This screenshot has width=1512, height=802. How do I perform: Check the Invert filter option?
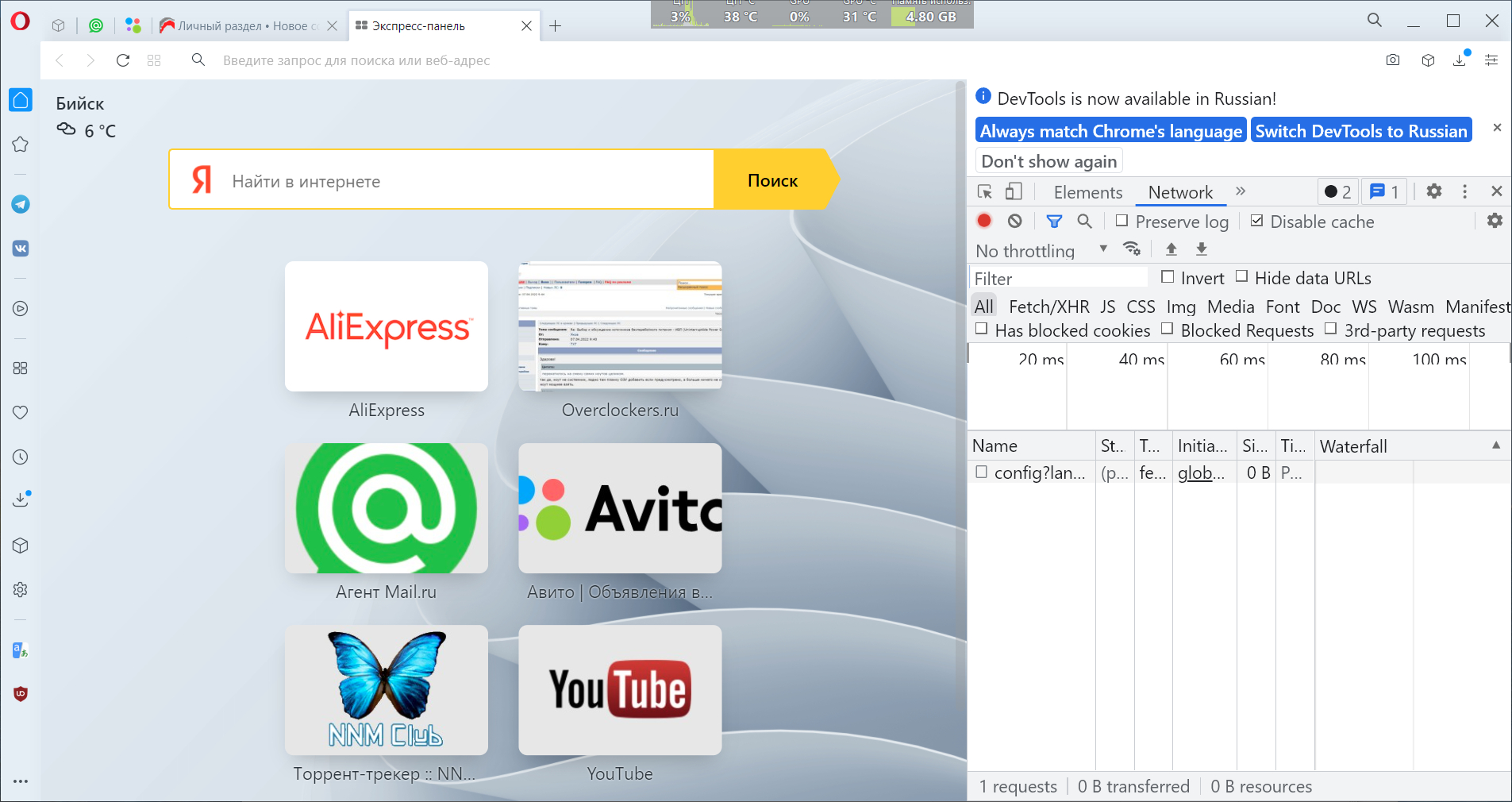coord(1167,277)
